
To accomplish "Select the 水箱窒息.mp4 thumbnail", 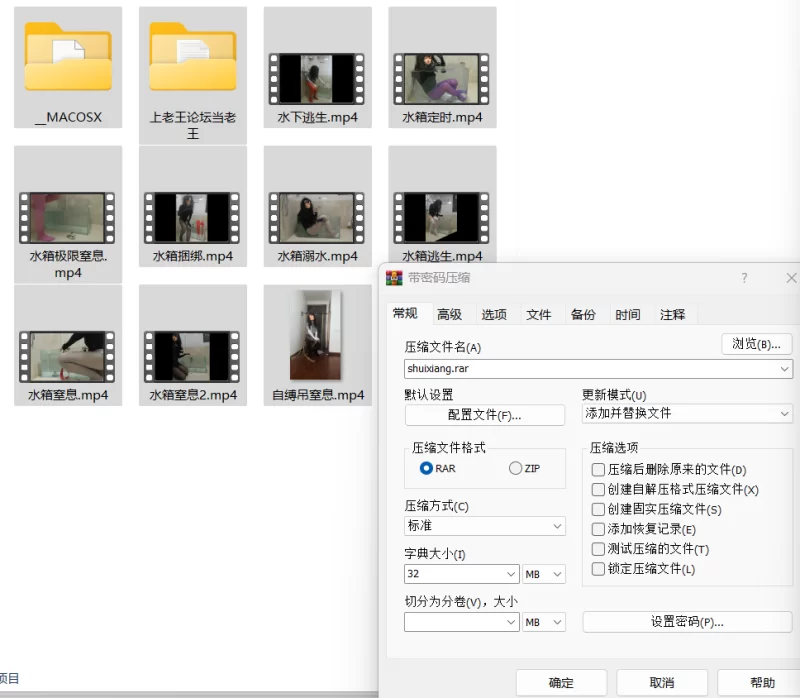I will [67, 357].
